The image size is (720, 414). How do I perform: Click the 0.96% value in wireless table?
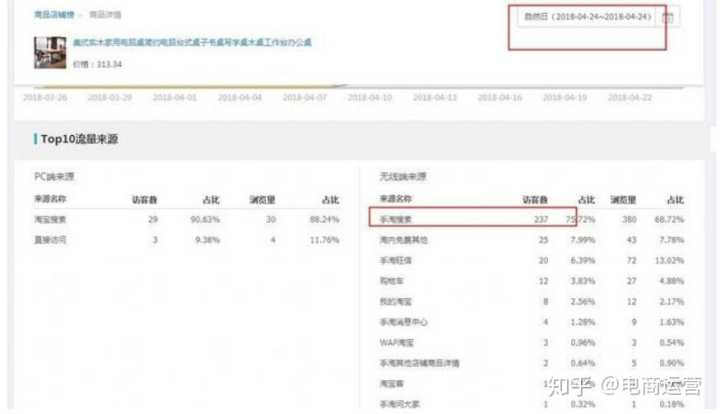pyautogui.click(x=583, y=342)
